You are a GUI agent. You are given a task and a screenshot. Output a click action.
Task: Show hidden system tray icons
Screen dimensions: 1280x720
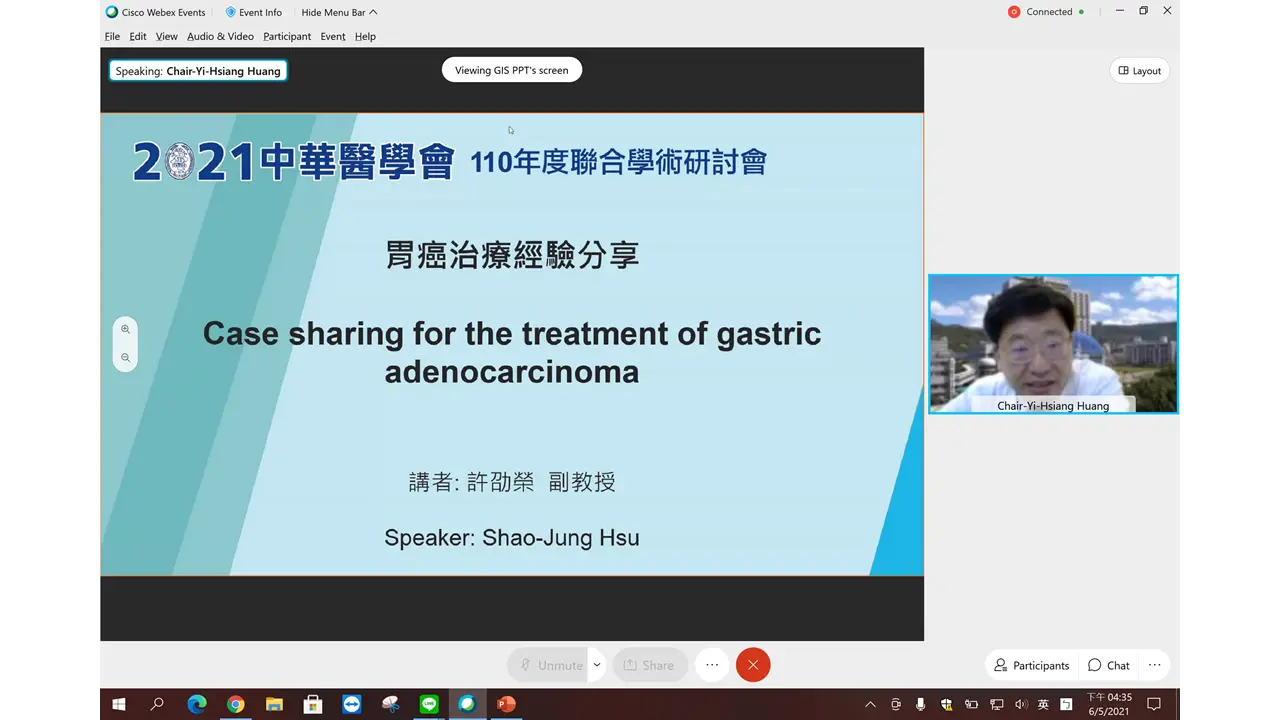tap(870, 704)
